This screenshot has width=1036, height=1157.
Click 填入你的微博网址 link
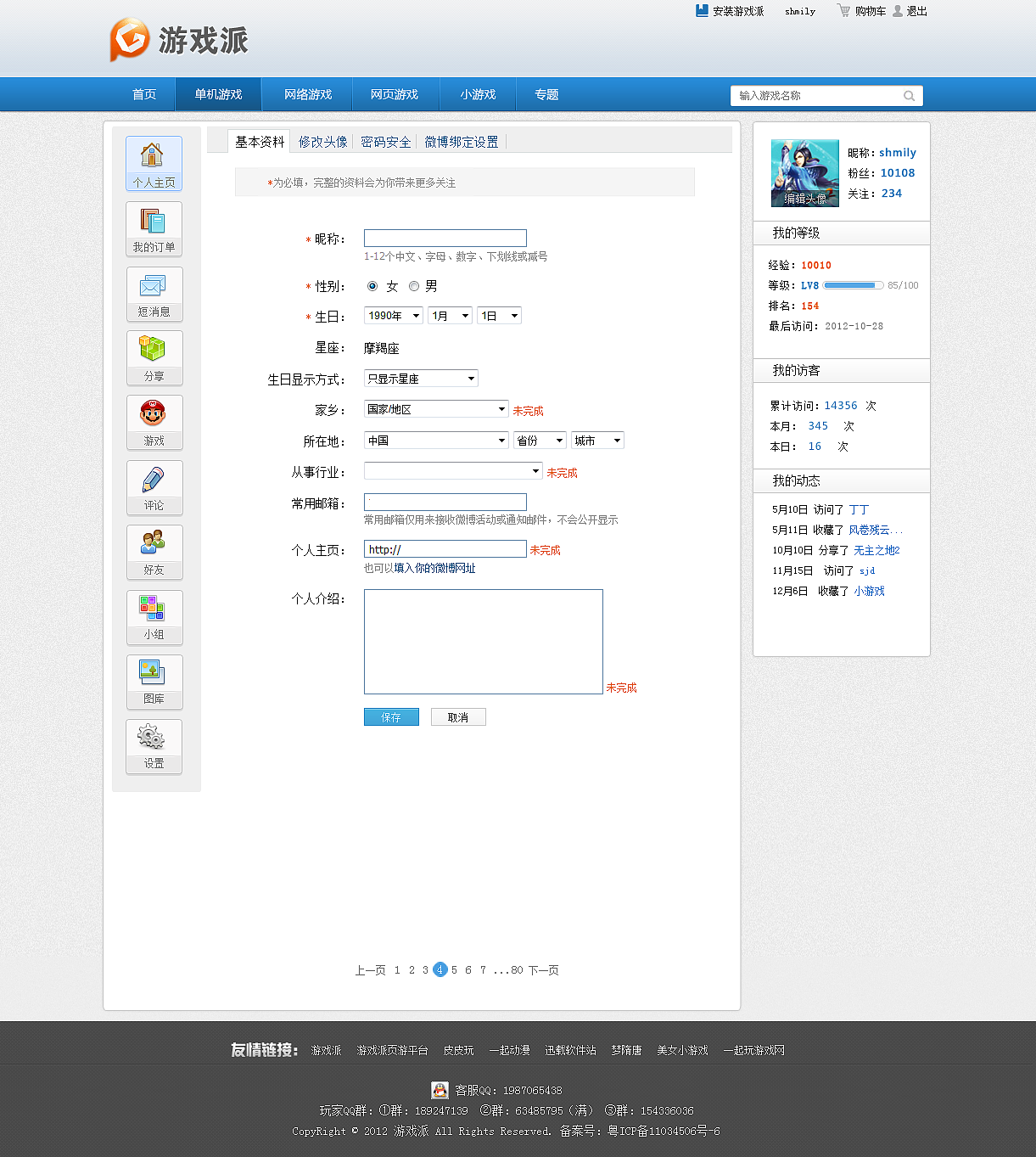[434, 568]
